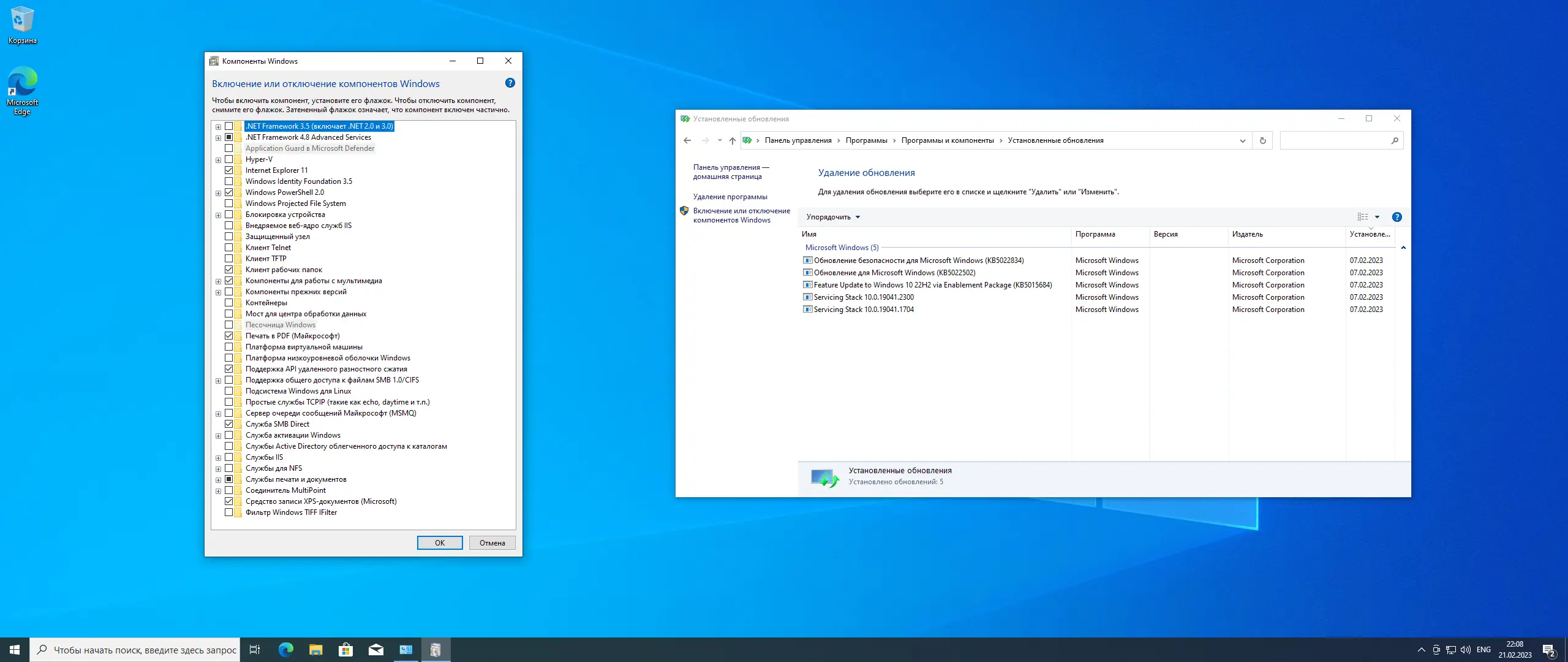
Task: Go up one level with the up arrow
Action: pos(732,140)
